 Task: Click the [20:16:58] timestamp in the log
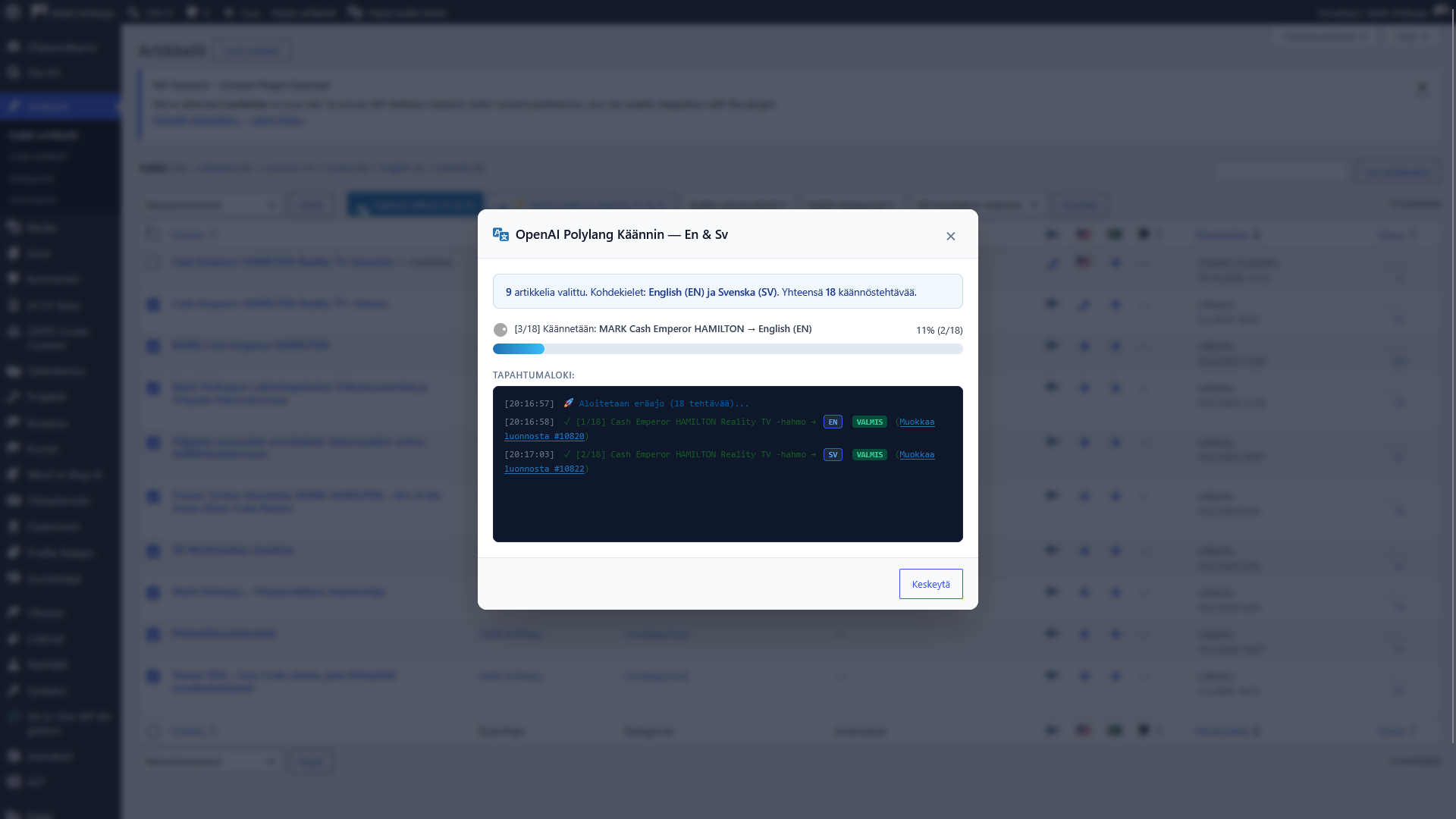click(529, 422)
